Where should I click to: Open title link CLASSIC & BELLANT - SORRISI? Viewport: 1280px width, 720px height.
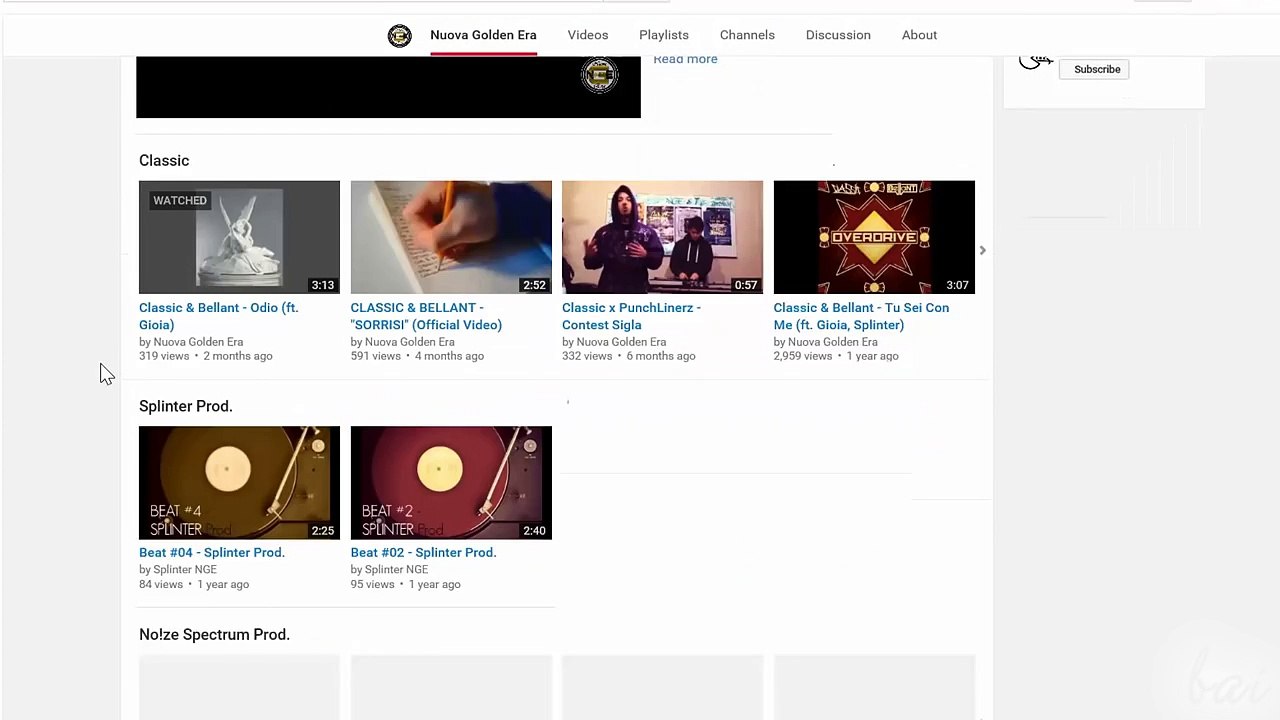[x=426, y=316]
